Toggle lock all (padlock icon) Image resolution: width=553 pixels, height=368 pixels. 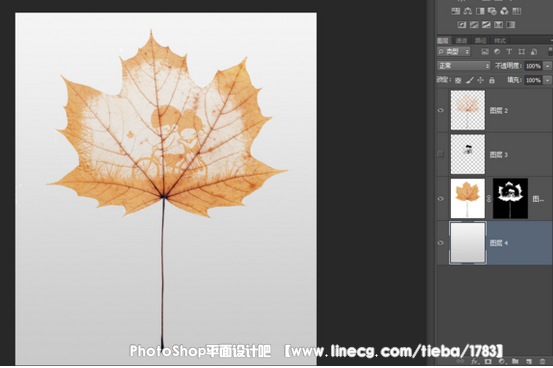(x=492, y=80)
